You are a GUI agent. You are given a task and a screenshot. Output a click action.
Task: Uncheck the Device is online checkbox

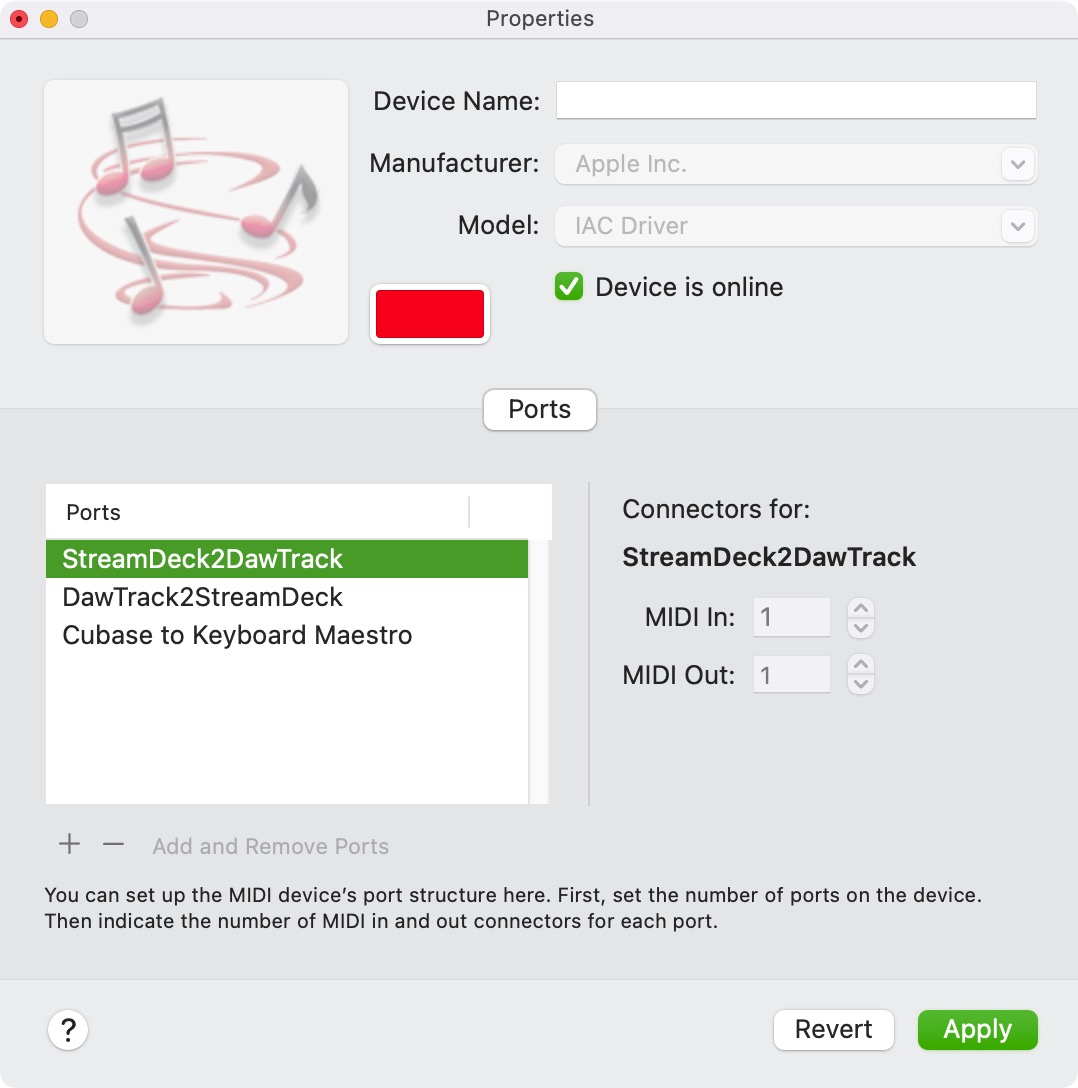click(x=569, y=287)
